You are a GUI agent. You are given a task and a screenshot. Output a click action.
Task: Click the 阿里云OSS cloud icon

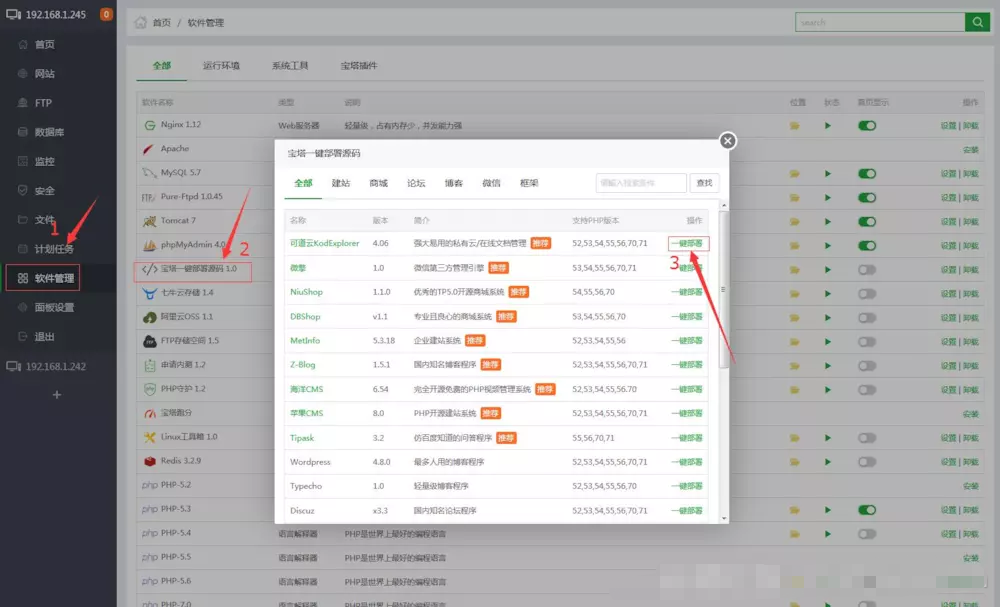[150, 317]
